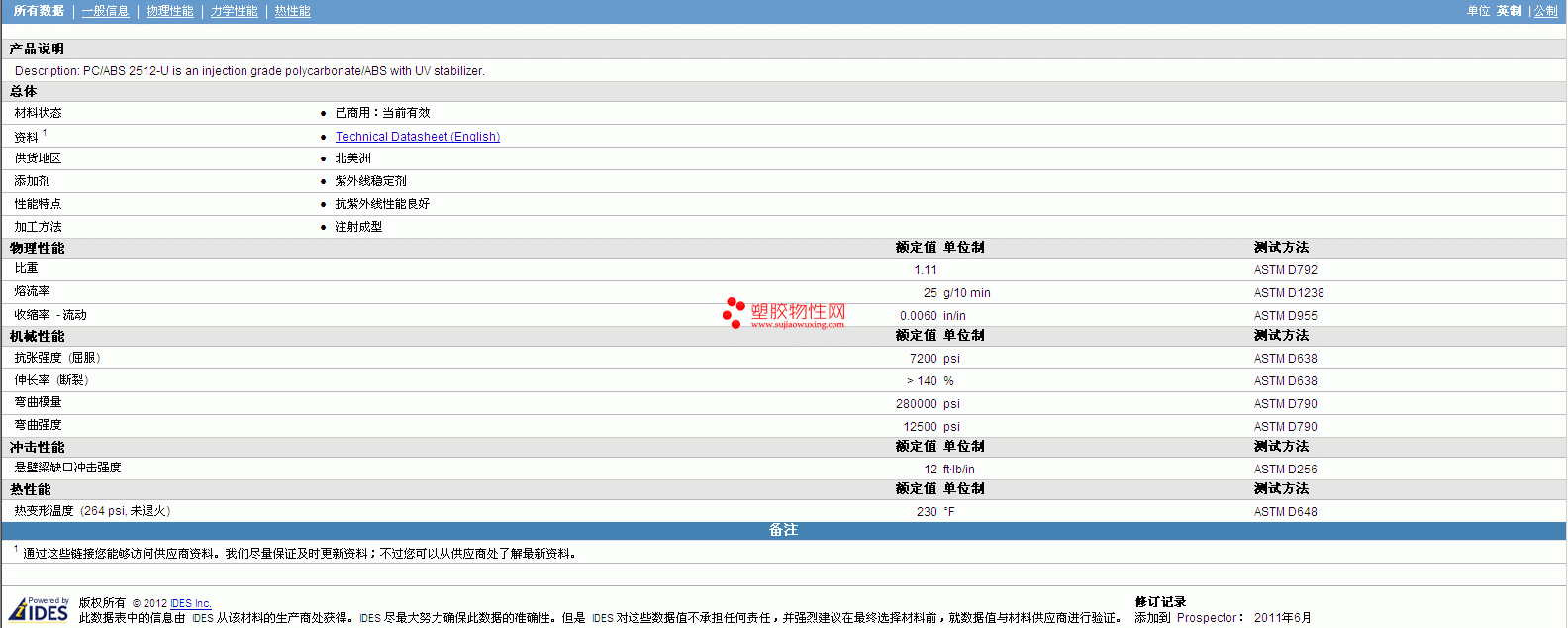Viewport: 1568px width, 628px height.
Task: Select the 收缩率 - 流动 row label
Action: (x=50, y=315)
